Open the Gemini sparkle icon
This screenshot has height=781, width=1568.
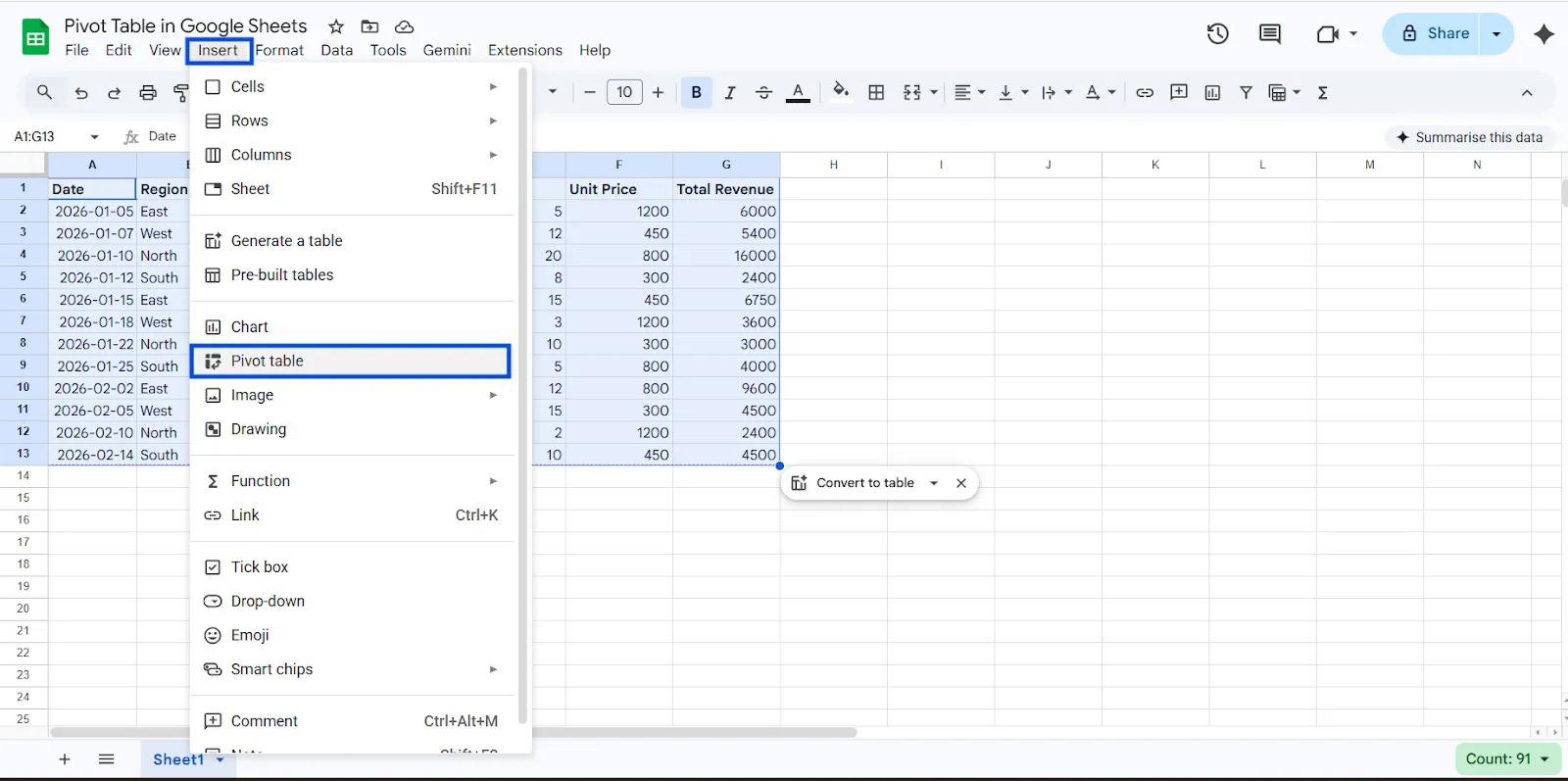(1544, 33)
